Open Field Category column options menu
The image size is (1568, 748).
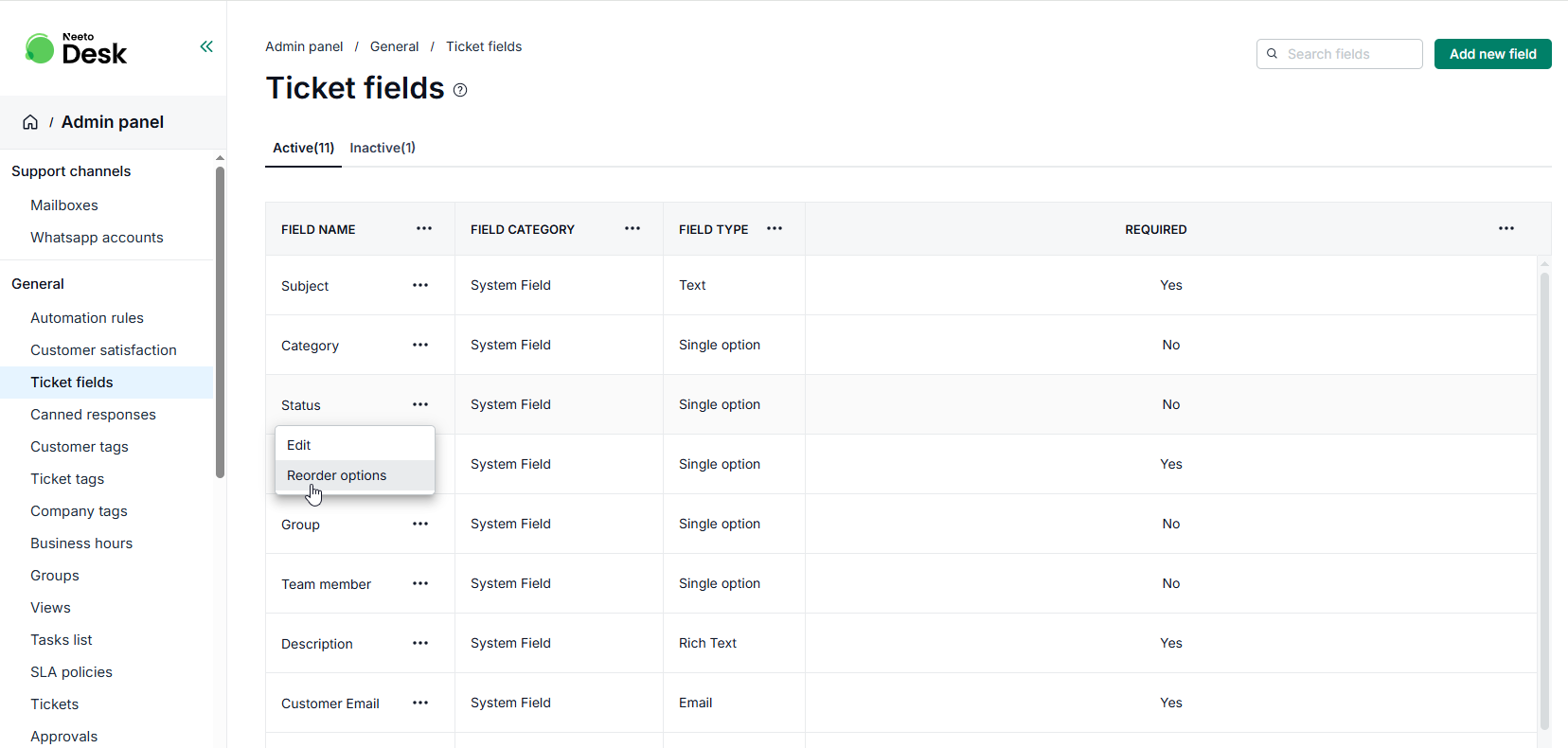tap(633, 228)
